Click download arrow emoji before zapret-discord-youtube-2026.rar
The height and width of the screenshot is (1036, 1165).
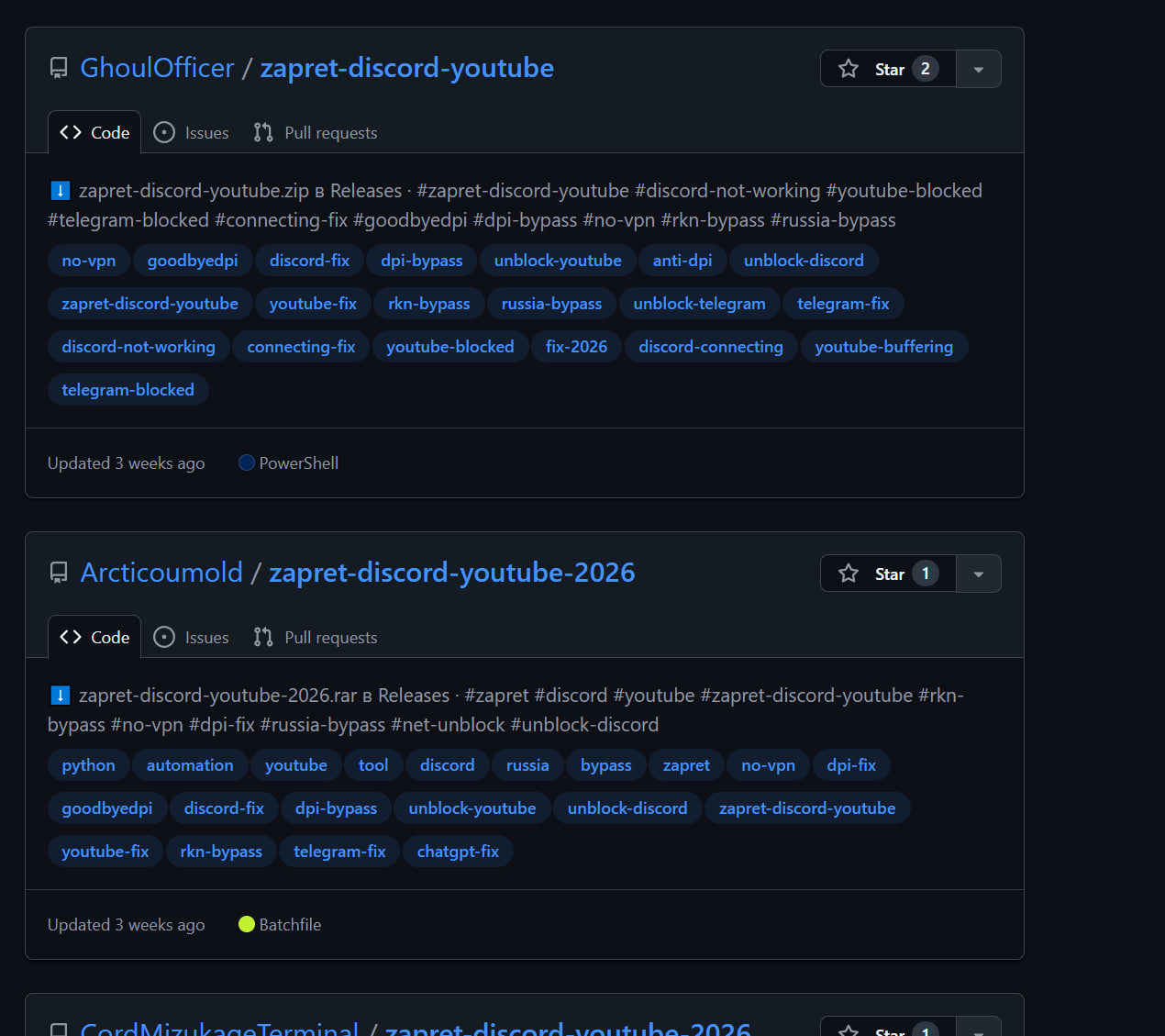click(x=60, y=696)
